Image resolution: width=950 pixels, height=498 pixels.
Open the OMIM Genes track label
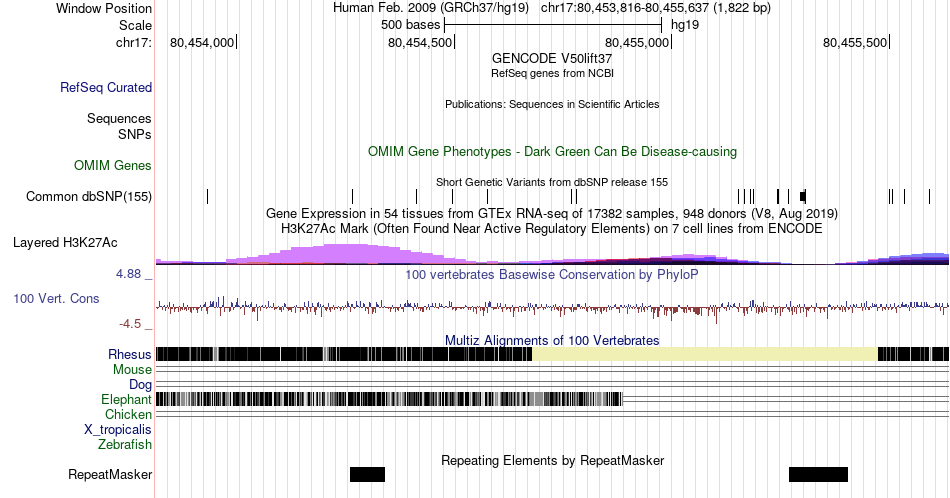[113, 165]
